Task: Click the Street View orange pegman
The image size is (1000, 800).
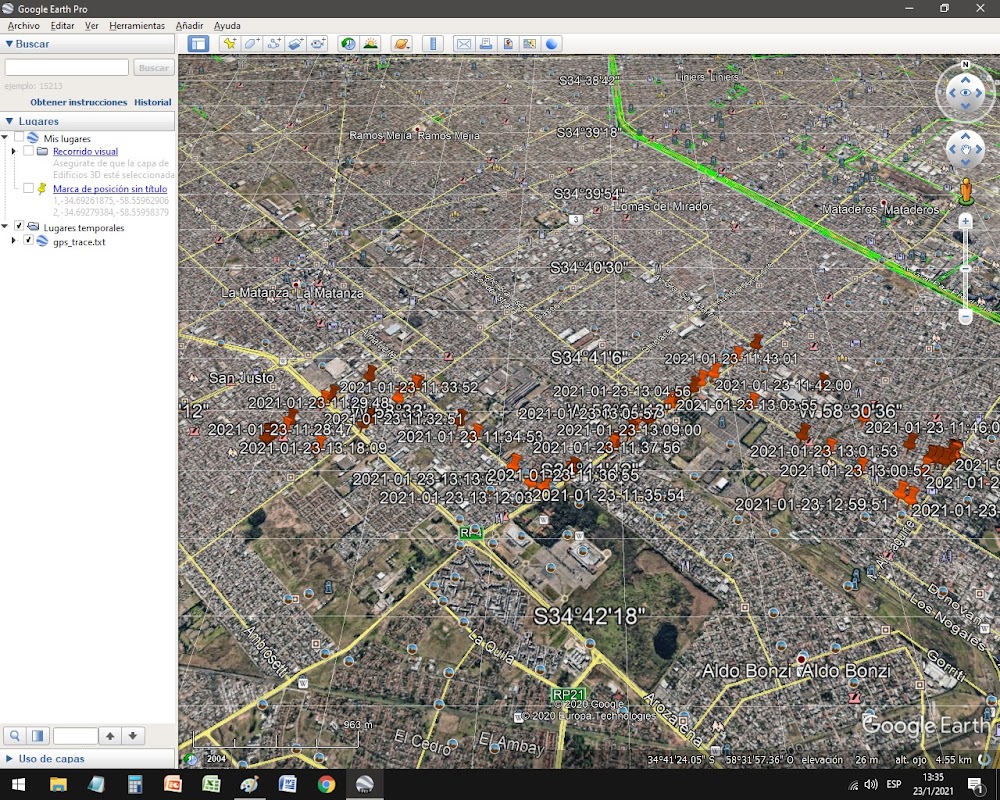Action: tap(966, 191)
